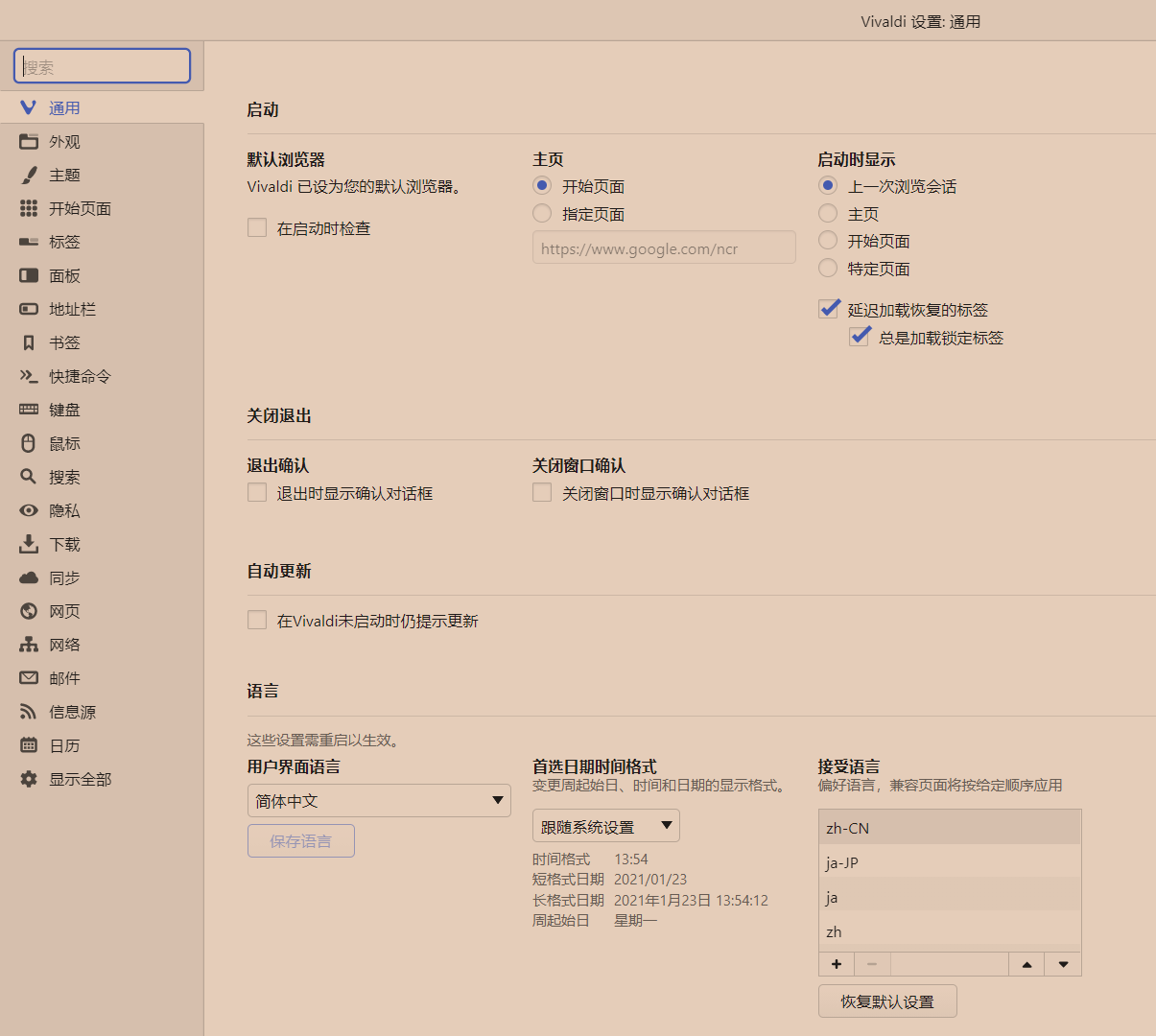Click the gear icon beside 显示全部
Viewport: 1156px width, 1036px height.
29,779
